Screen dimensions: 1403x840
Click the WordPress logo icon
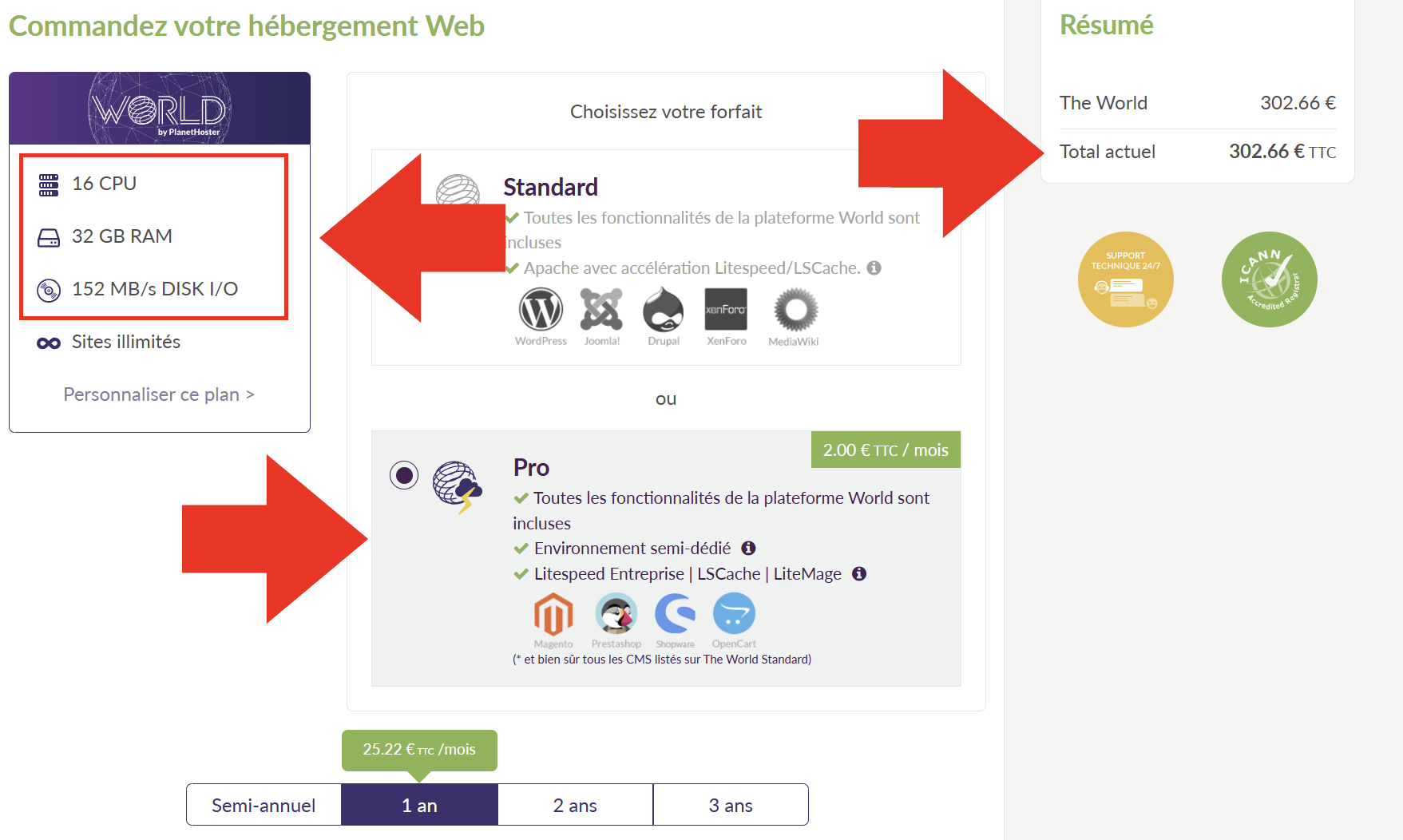541,310
